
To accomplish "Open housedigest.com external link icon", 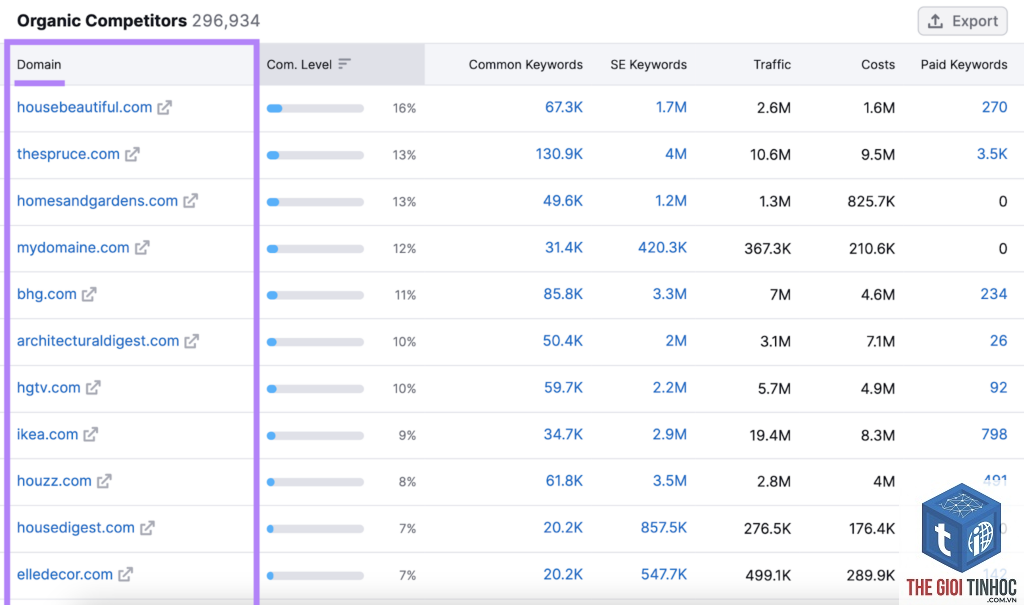I will 148,528.
